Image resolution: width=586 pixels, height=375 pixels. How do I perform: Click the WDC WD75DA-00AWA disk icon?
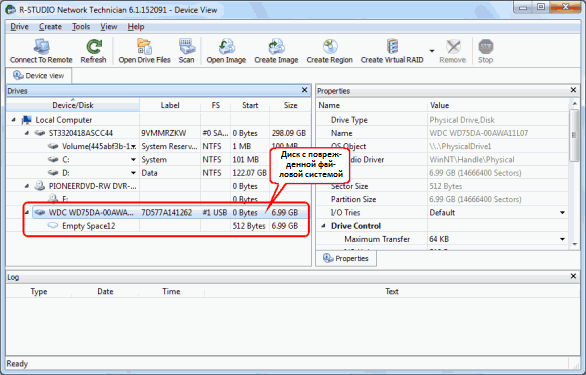(40, 212)
